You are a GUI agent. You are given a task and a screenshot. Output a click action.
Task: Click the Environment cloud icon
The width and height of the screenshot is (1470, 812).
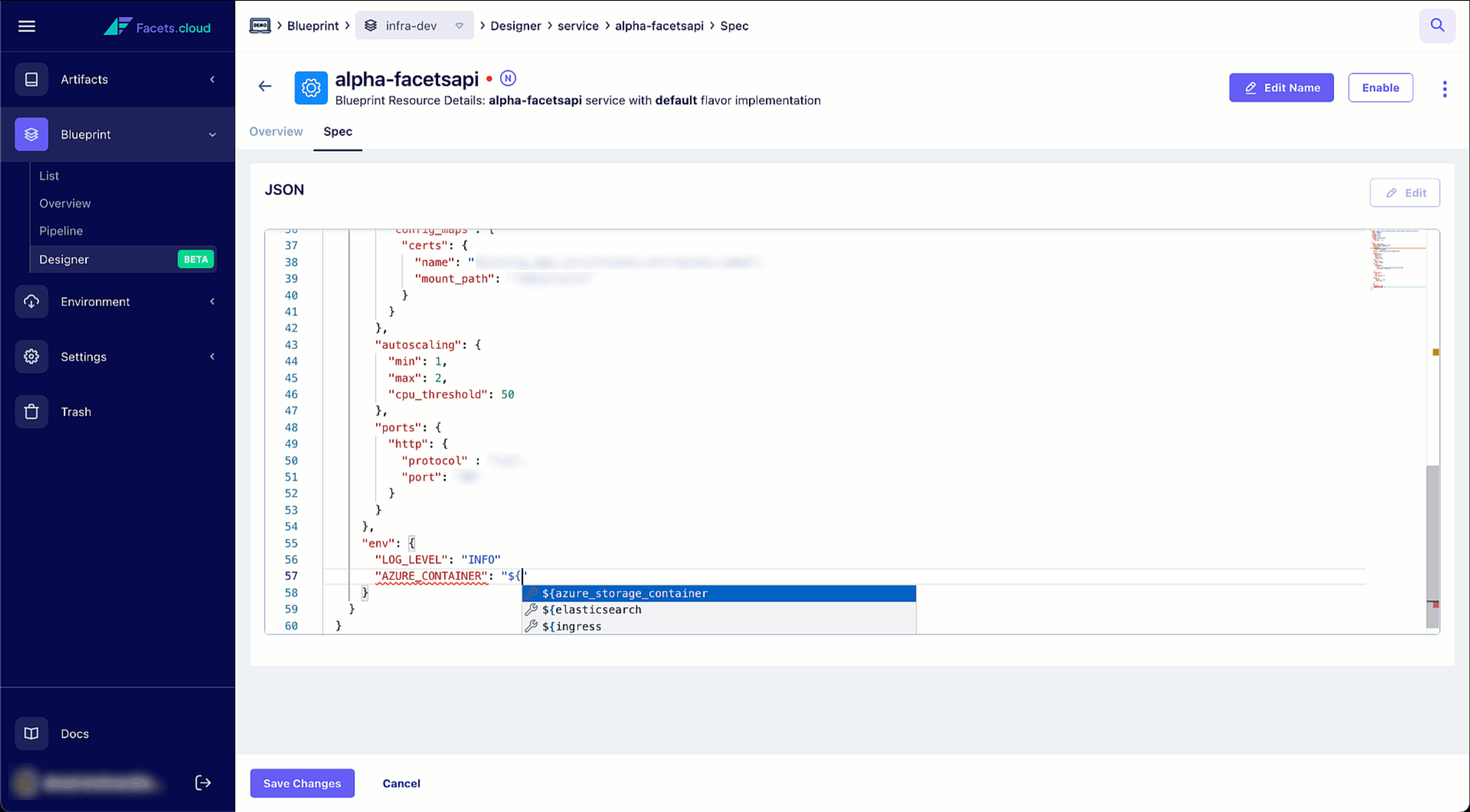tap(31, 302)
